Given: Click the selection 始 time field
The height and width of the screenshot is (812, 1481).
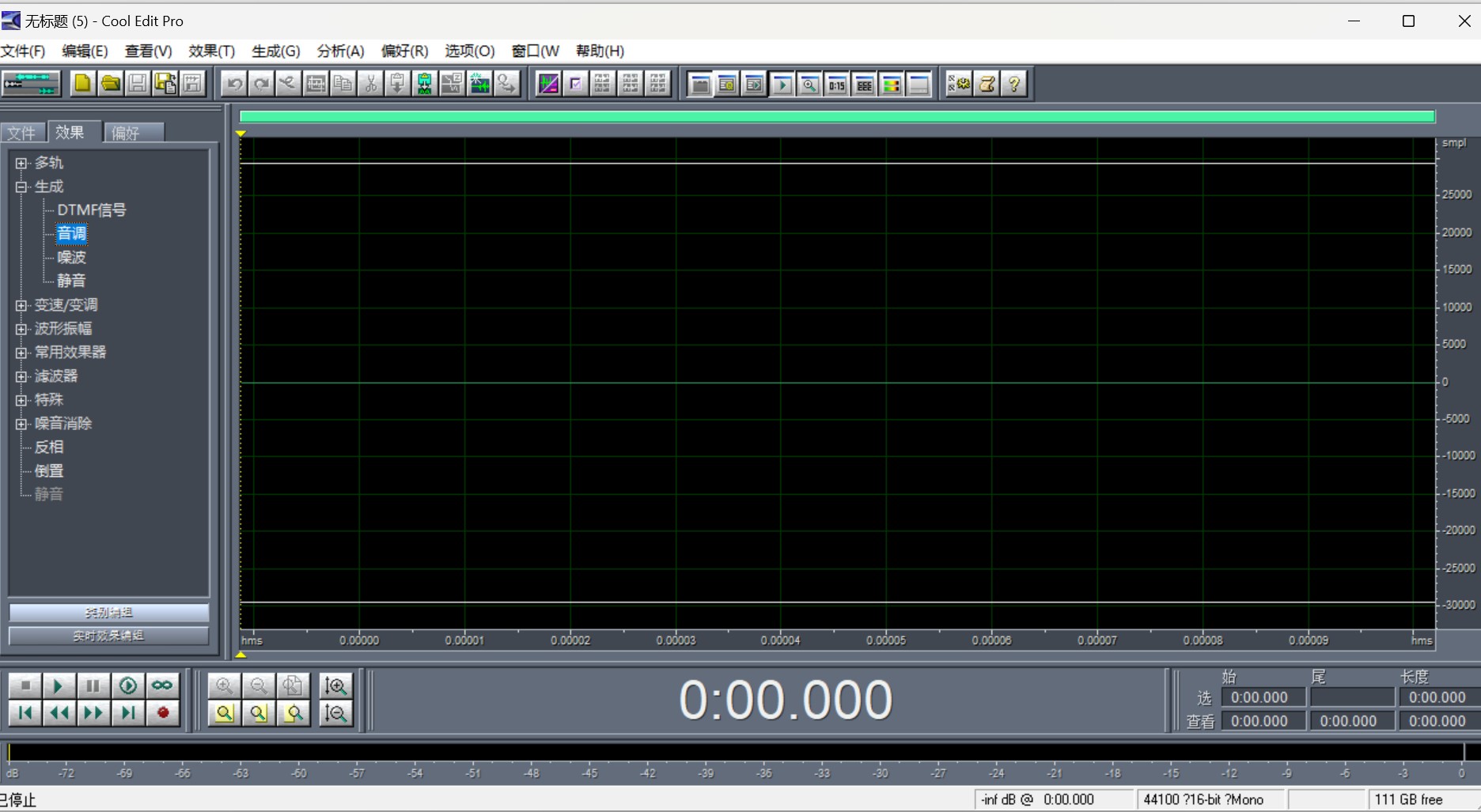Looking at the screenshot, I should click(x=1263, y=697).
